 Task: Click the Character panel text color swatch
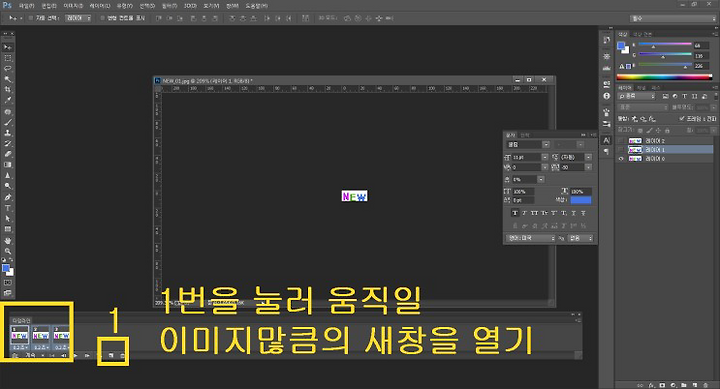pyautogui.click(x=581, y=200)
